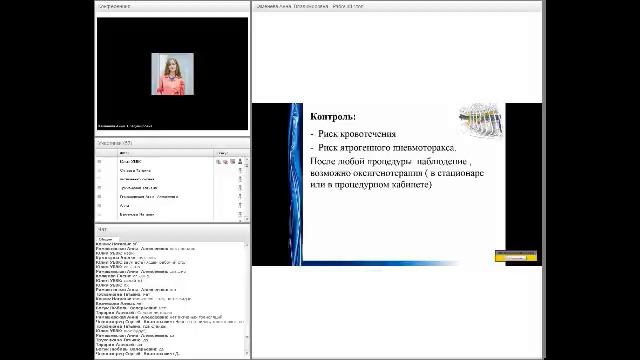This screenshot has width=640, height=360.
Task: Sort participants by the Статус column header
Action: click(x=229, y=153)
